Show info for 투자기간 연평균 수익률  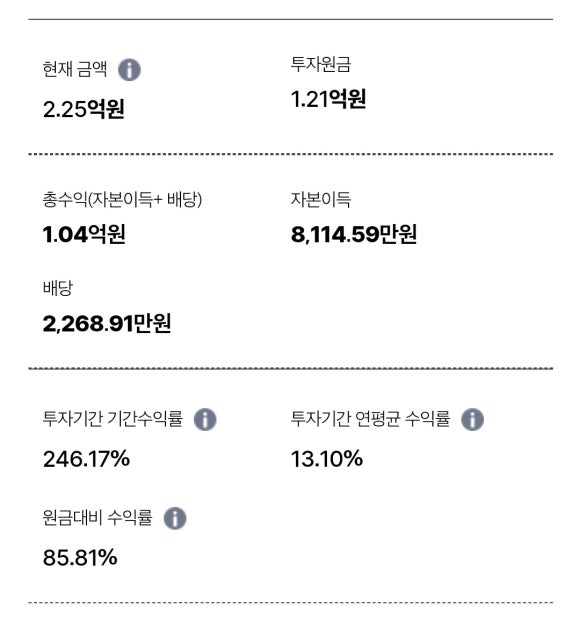(472, 419)
